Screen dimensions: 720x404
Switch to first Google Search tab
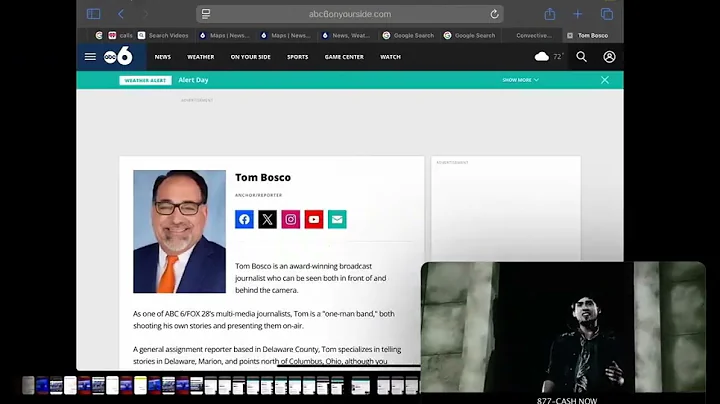click(x=408, y=35)
